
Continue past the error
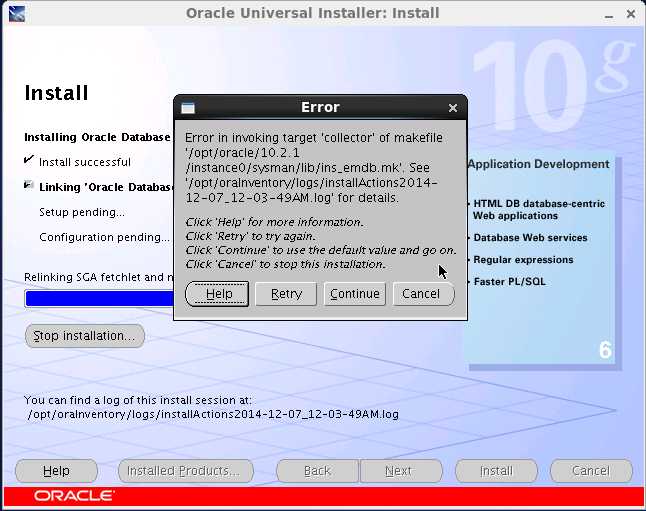(x=355, y=294)
